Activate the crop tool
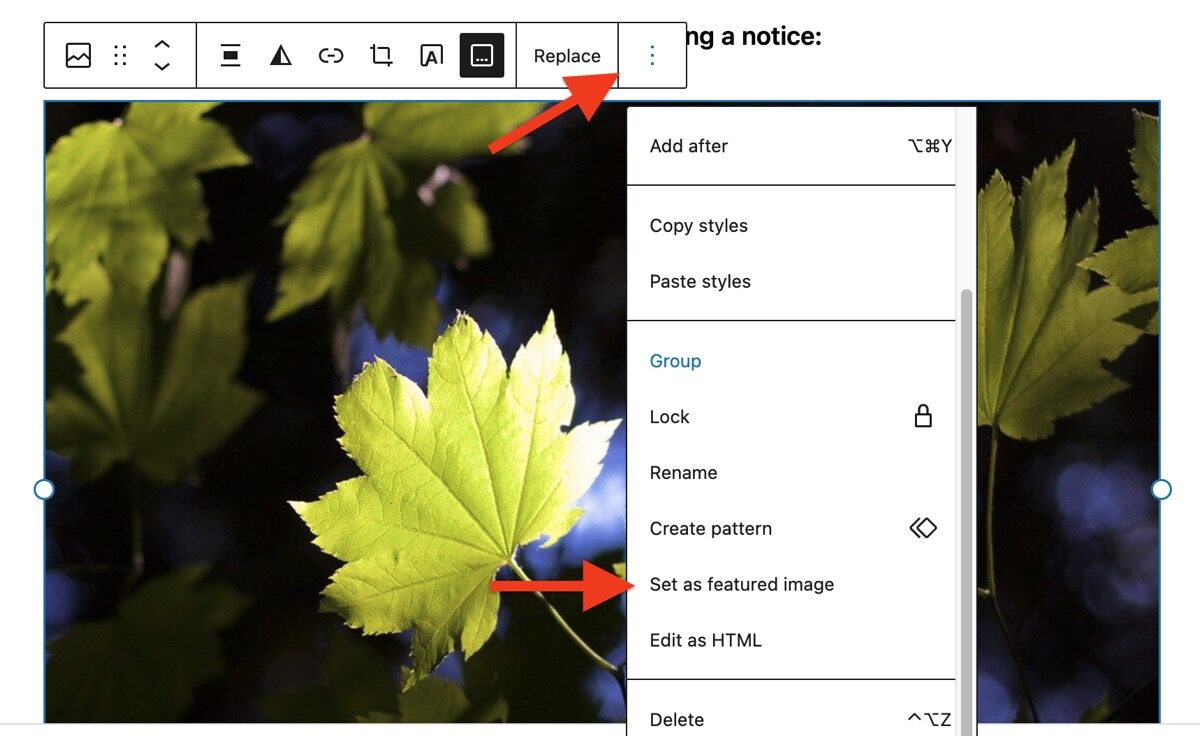Viewport: 1200px width, 736px height. pos(381,56)
